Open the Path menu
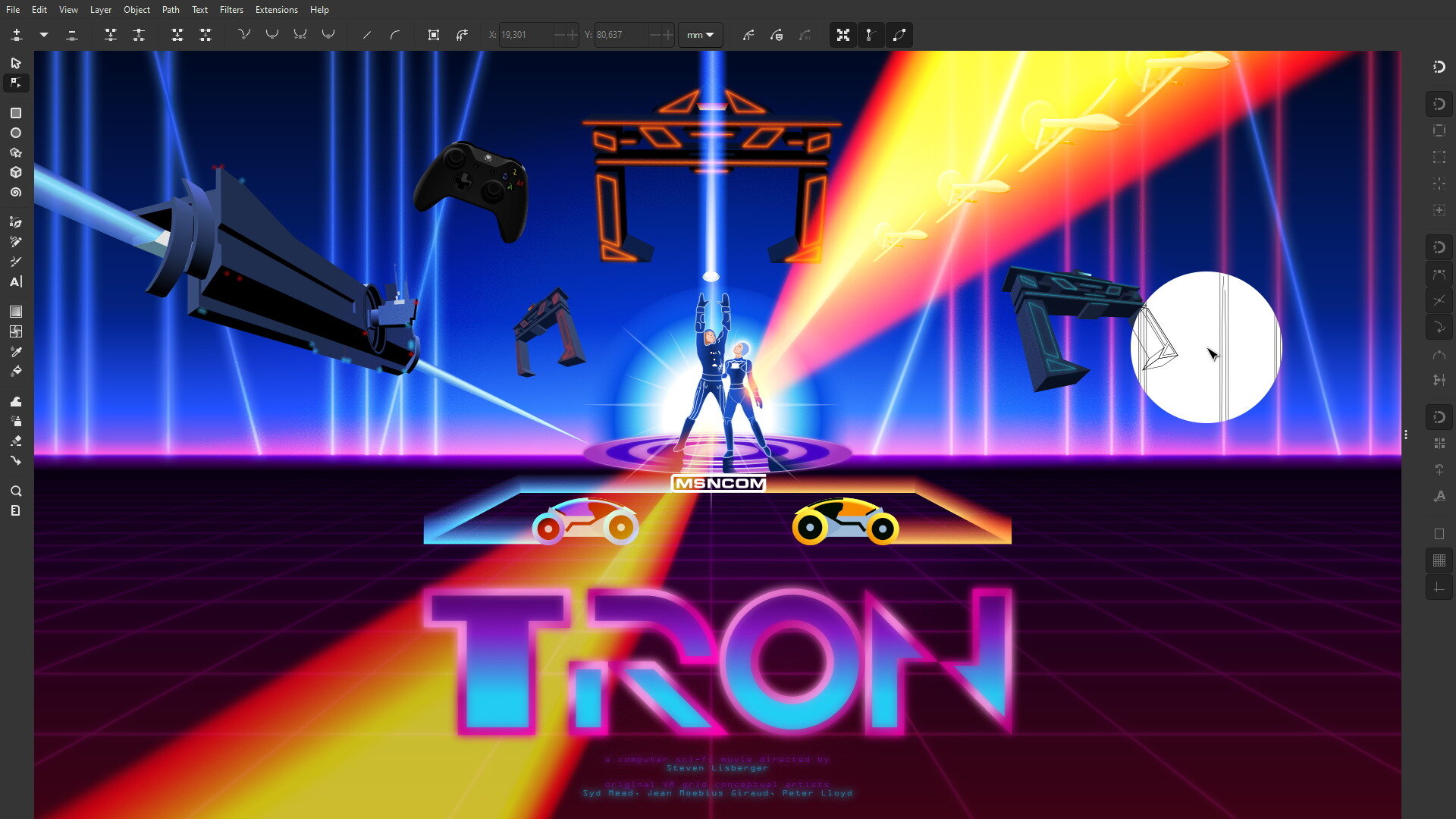 tap(171, 10)
